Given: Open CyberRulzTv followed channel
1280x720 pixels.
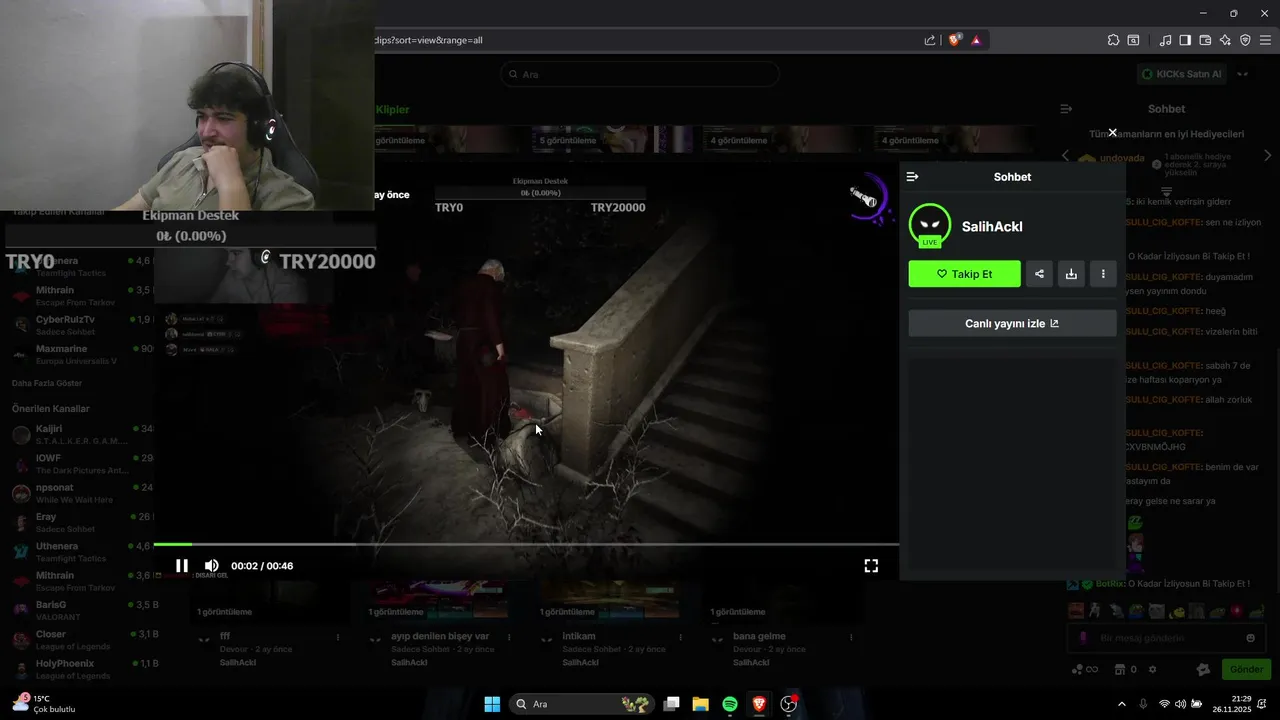Looking at the screenshot, I should point(80,325).
